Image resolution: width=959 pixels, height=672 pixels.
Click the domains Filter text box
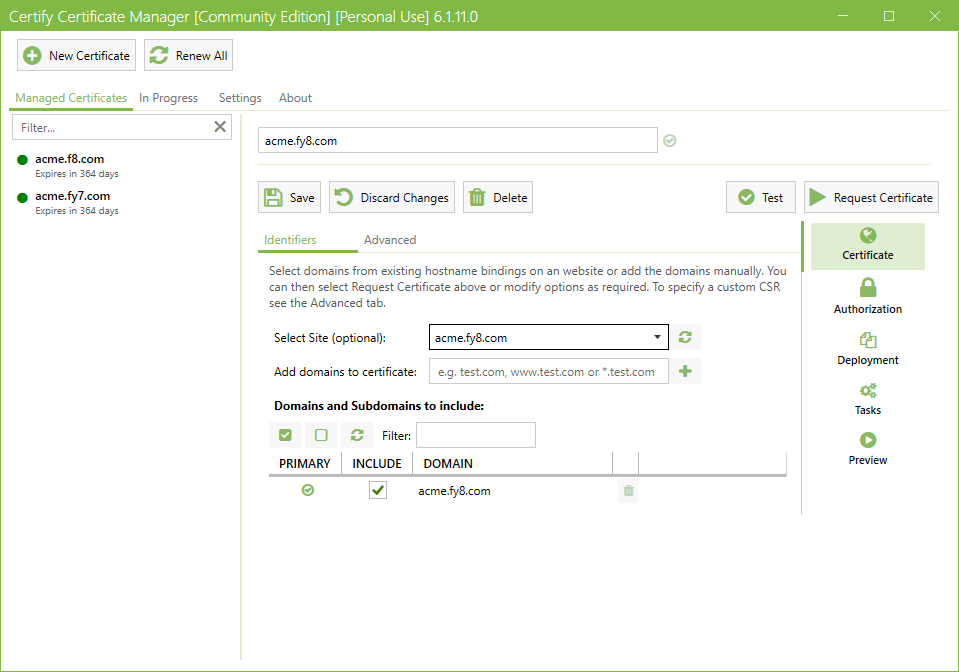(476, 435)
